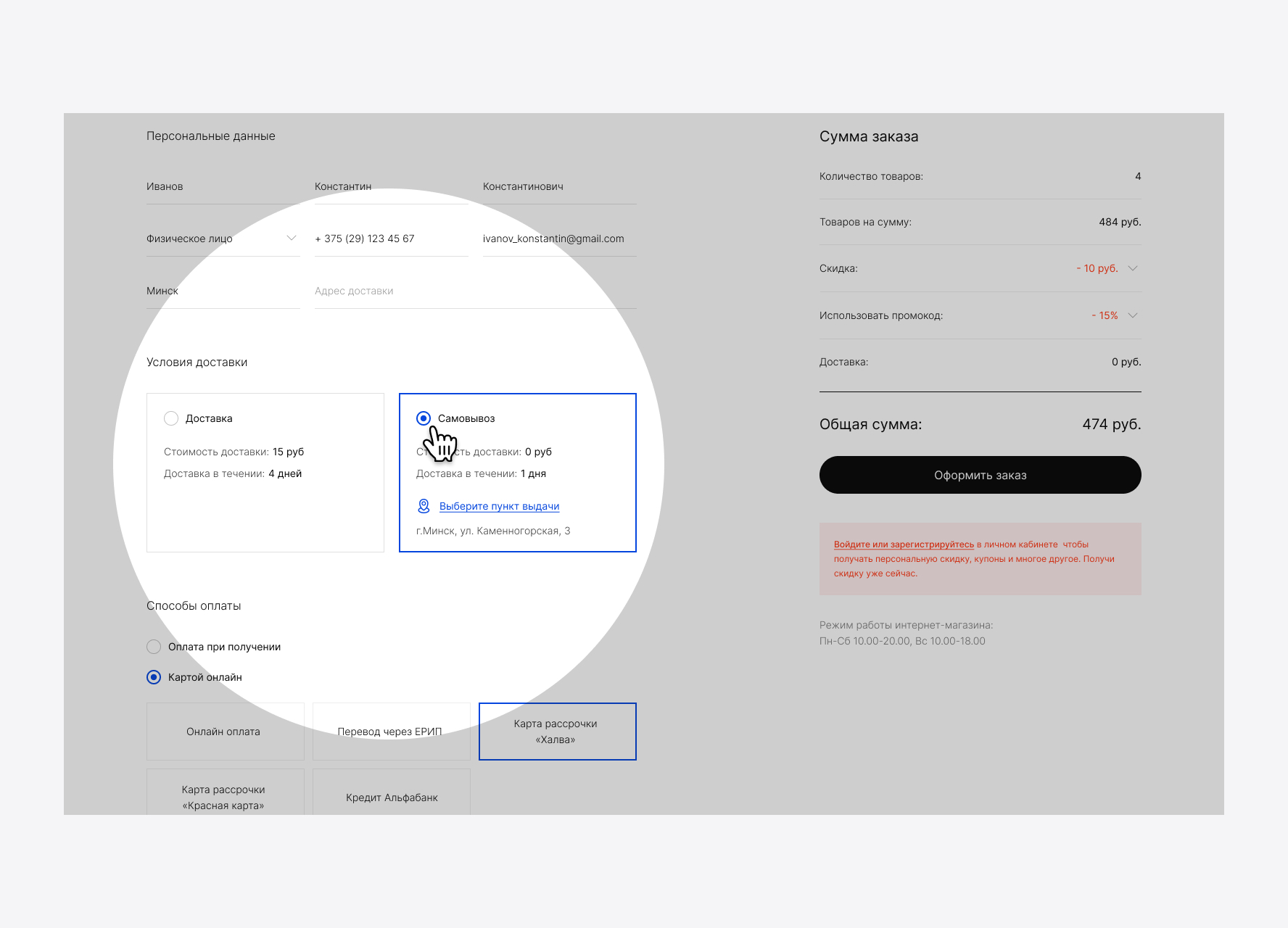Pick Карта рассрочки «Красная карта» tile
1288x928 pixels.
pos(225,795)
